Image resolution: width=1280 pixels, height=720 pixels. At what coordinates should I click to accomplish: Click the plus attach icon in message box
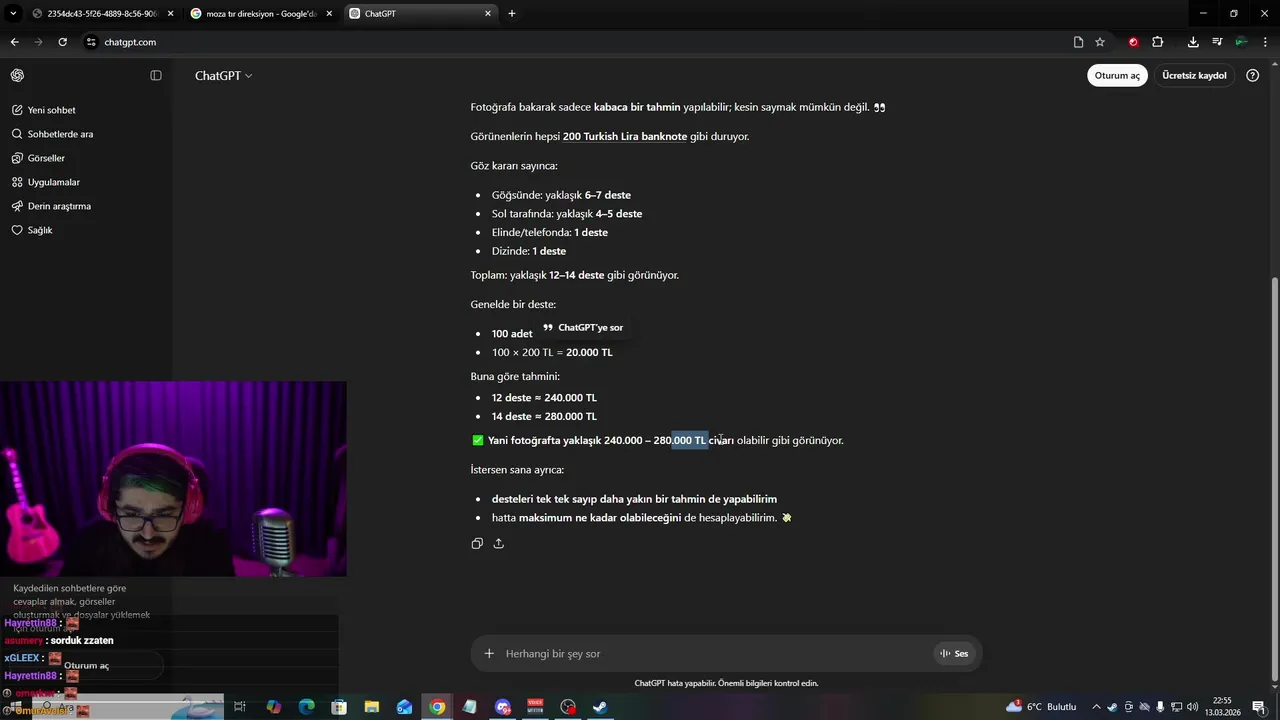coord(489,654)
